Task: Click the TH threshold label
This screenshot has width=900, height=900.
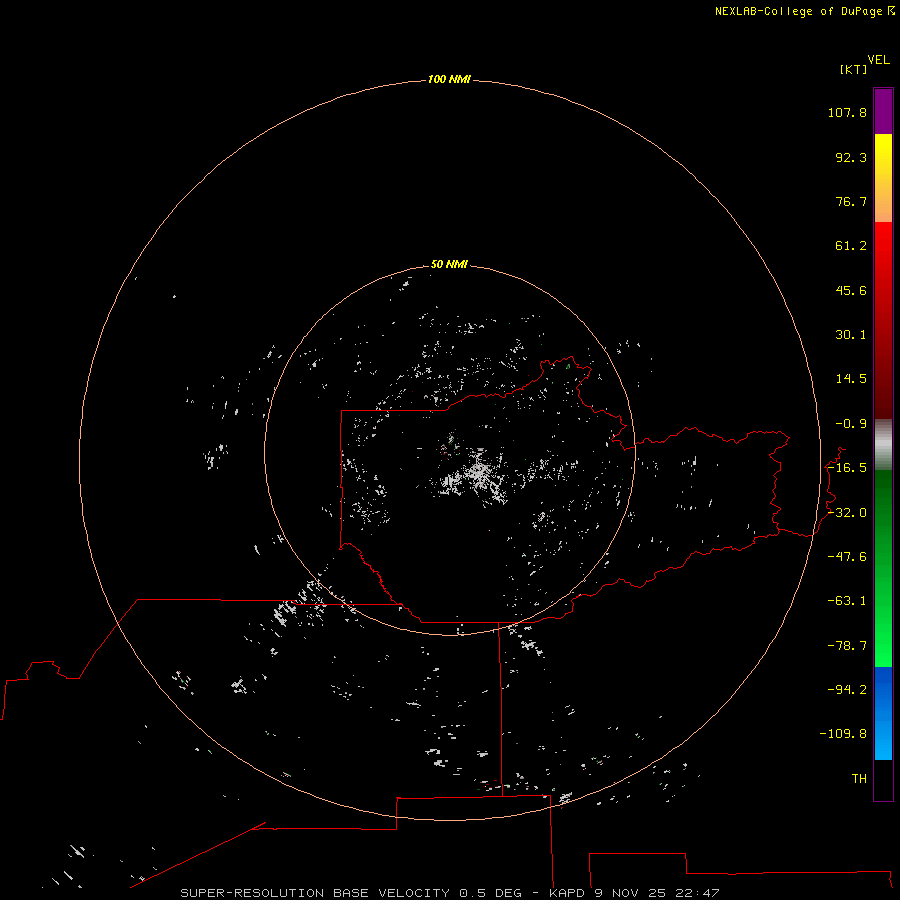Action: tap(859, 779)
